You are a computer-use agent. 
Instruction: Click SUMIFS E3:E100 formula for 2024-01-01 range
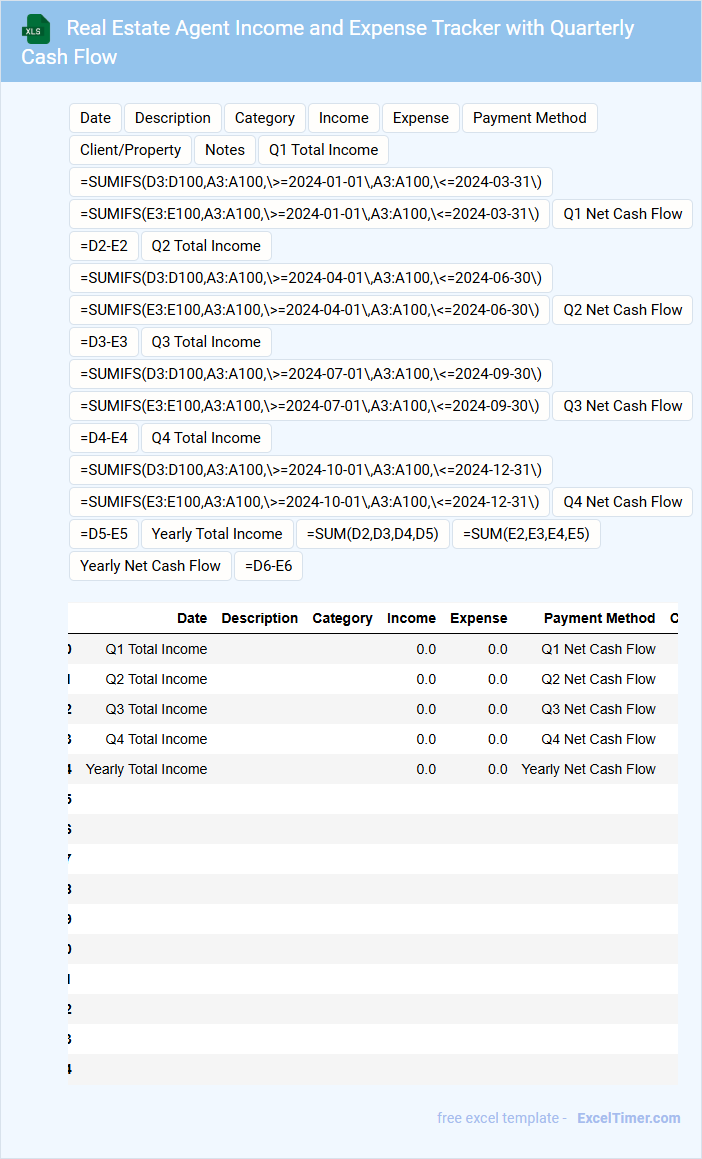tap(310, 214)
